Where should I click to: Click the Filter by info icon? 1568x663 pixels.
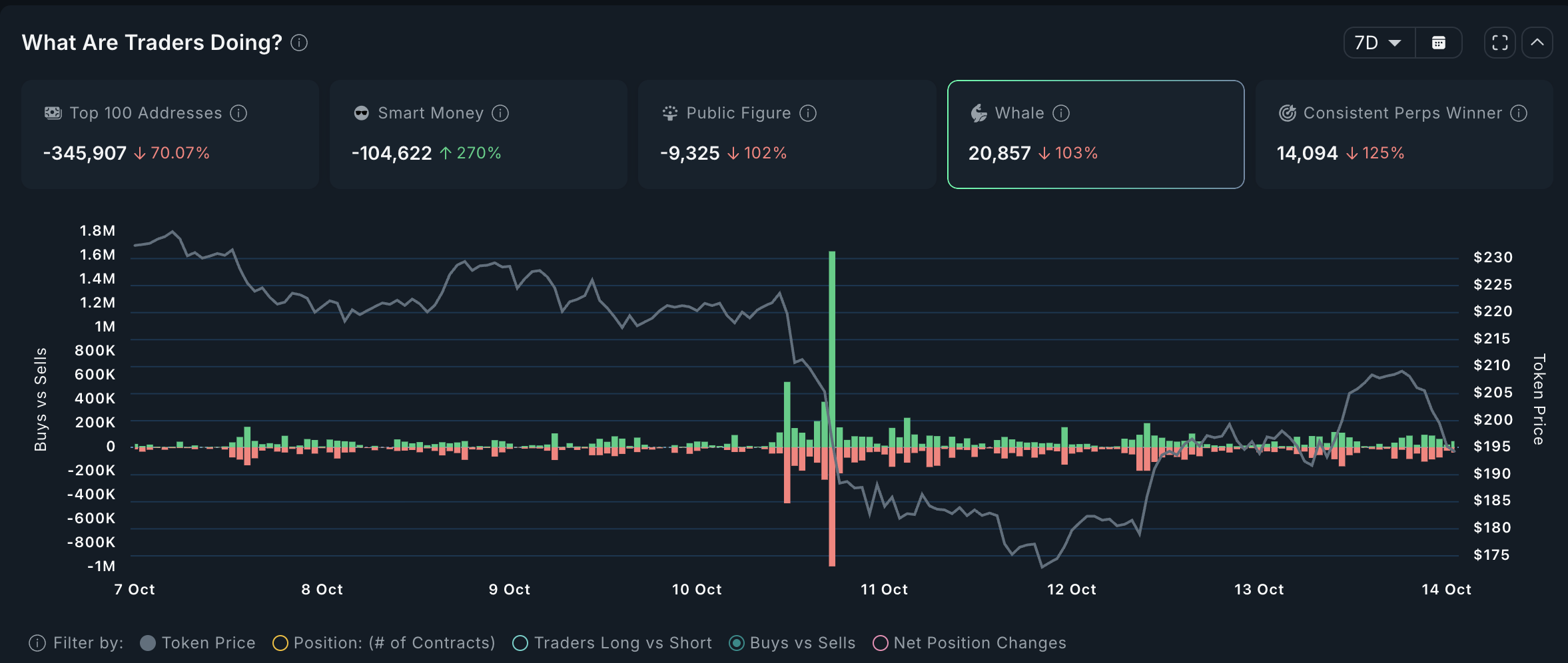pos(37,643)
